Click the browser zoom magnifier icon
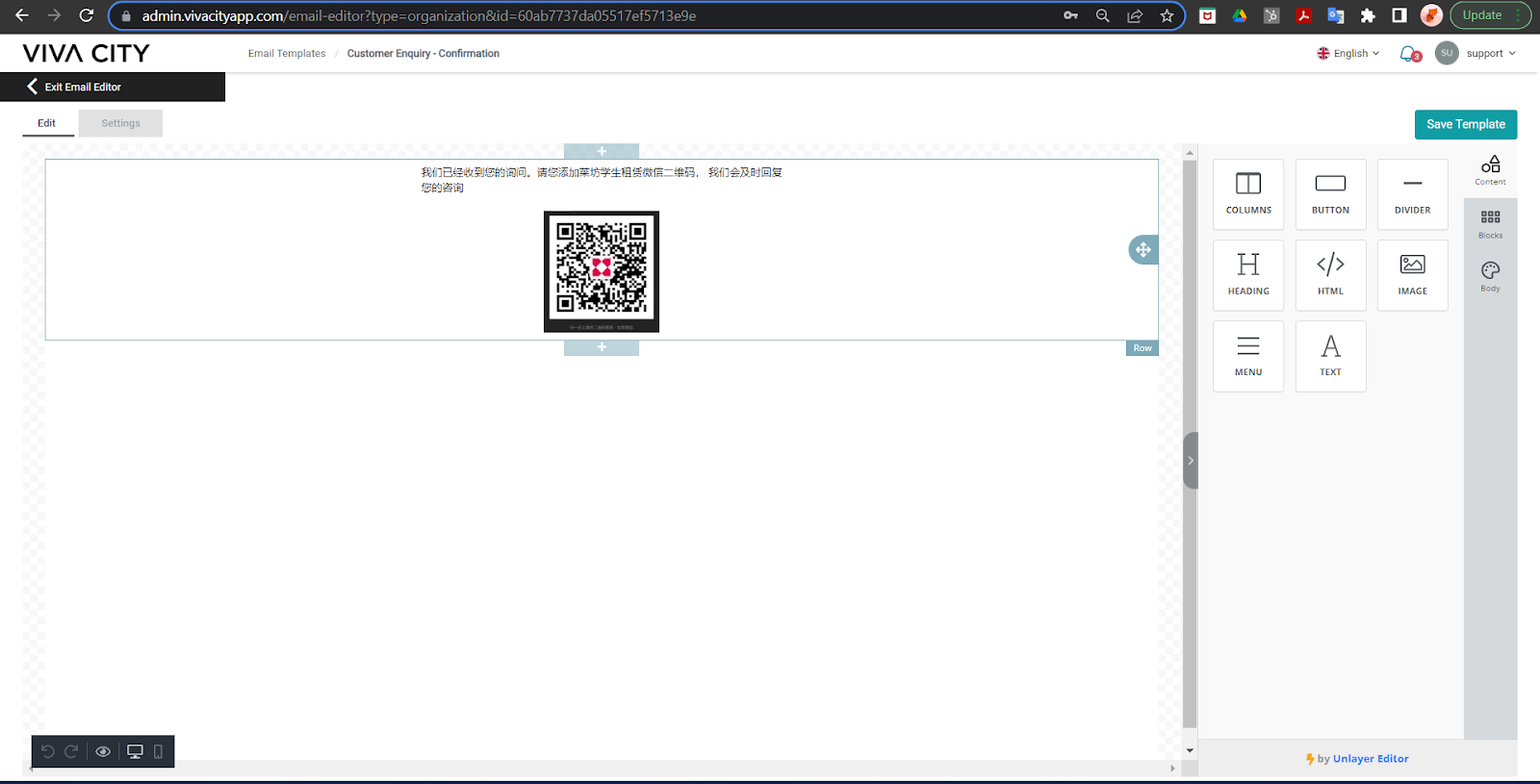This screenshot has width=1540, height=784. [x=1103, y=15]
